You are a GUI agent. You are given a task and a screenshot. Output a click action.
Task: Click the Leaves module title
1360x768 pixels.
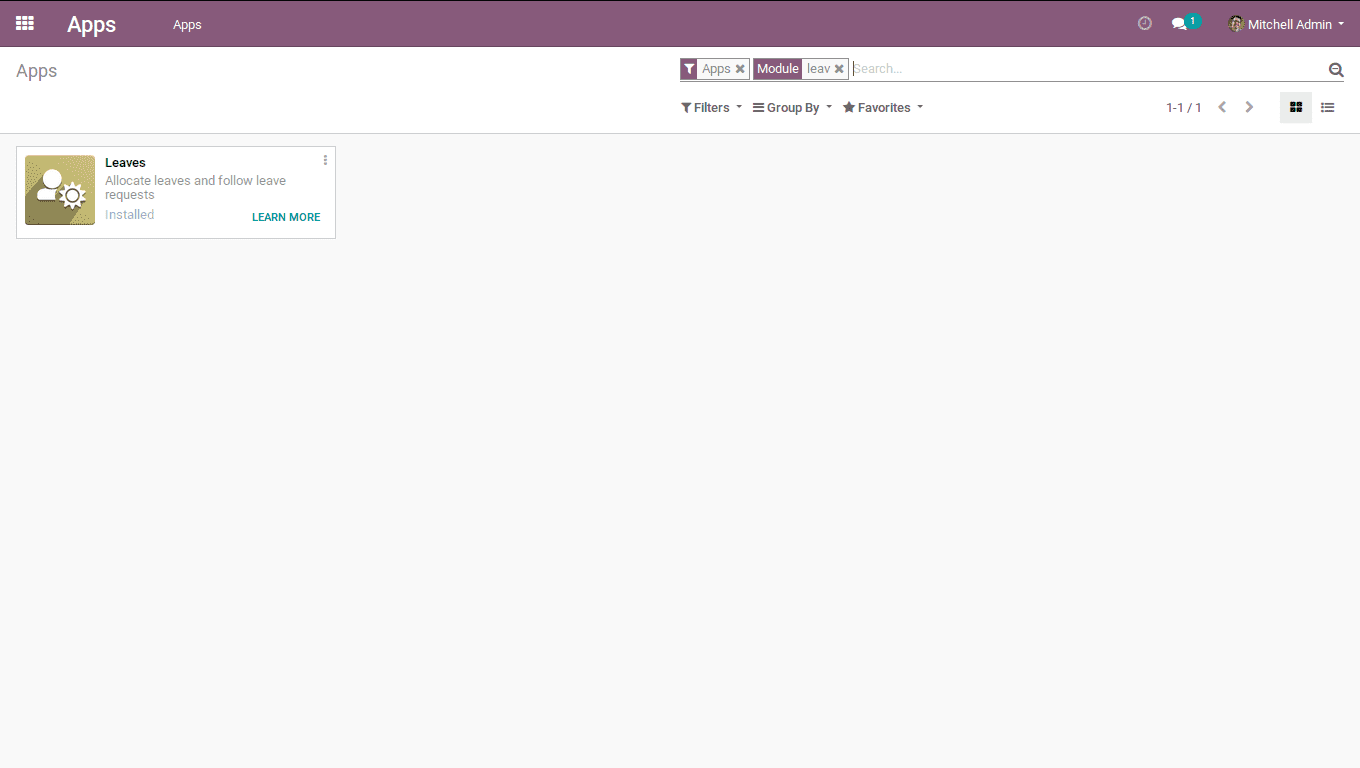pos(125,162)
